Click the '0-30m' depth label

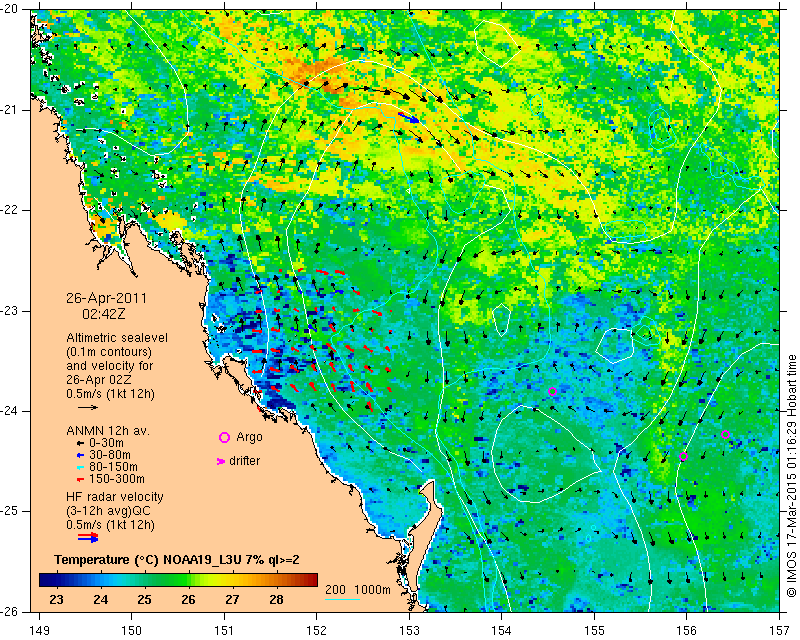[x=106, y=443]
